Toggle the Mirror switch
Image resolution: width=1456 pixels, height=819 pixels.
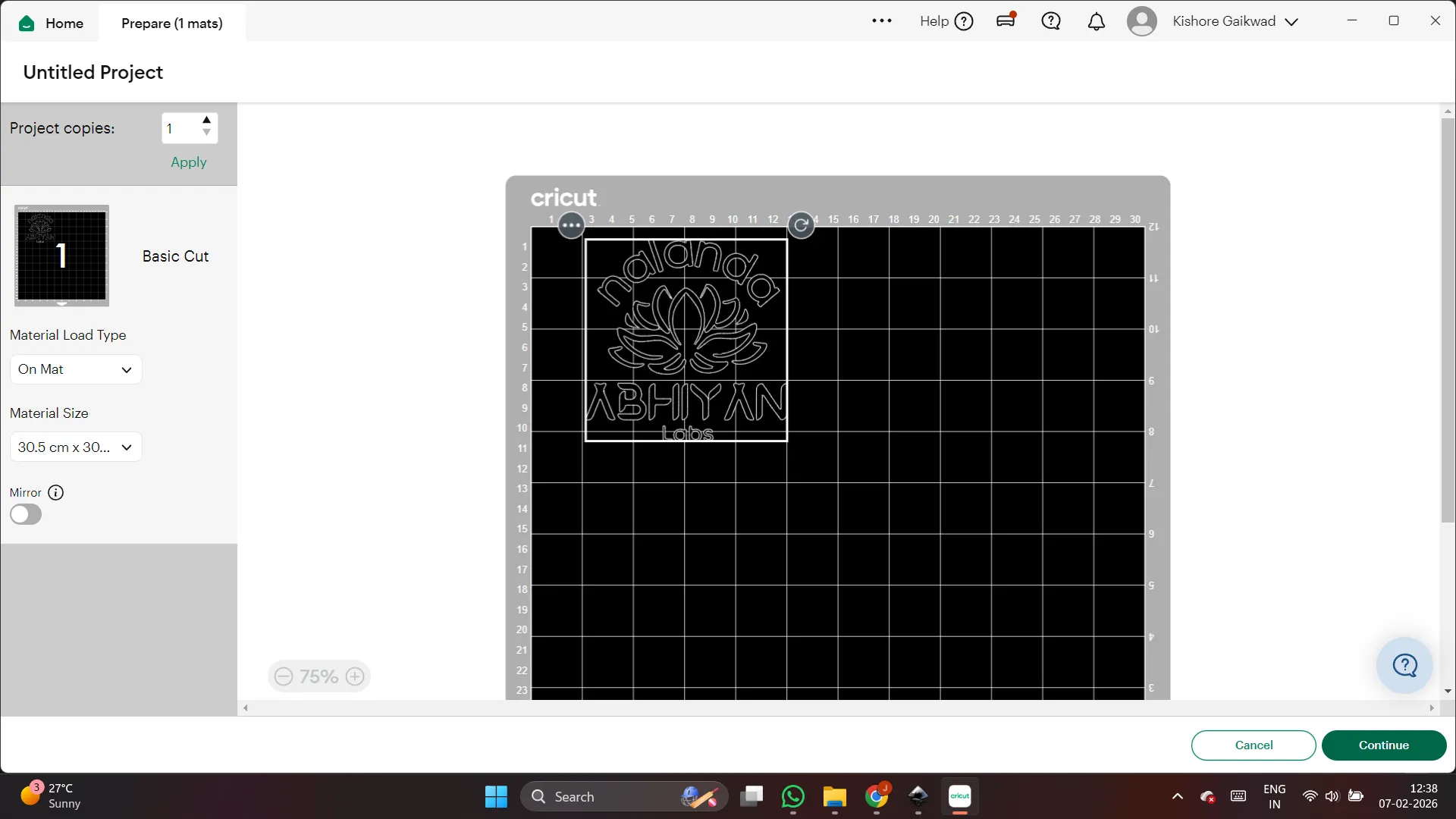click(x=26, y=515)
